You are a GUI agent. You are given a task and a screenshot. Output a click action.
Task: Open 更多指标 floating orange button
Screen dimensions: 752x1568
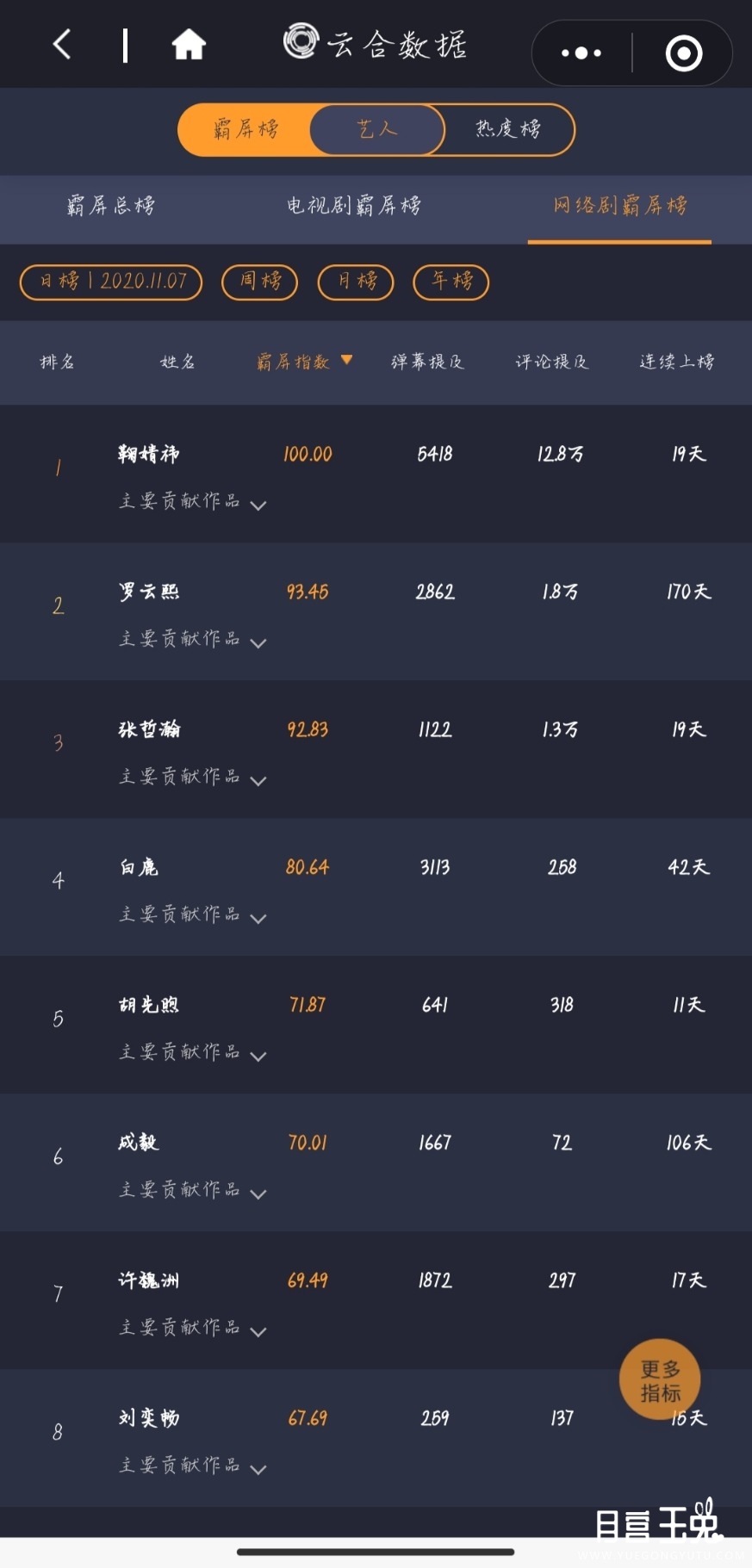660,1380
